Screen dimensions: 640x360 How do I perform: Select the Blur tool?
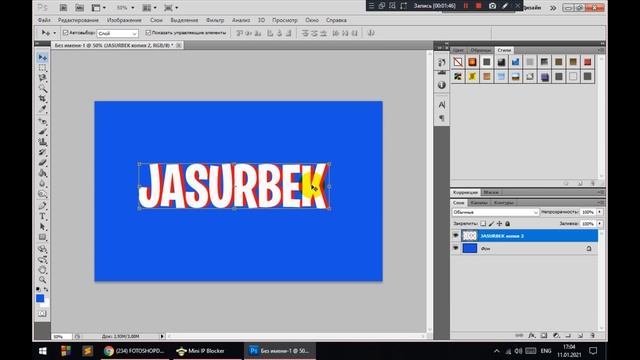coord(42,183)
